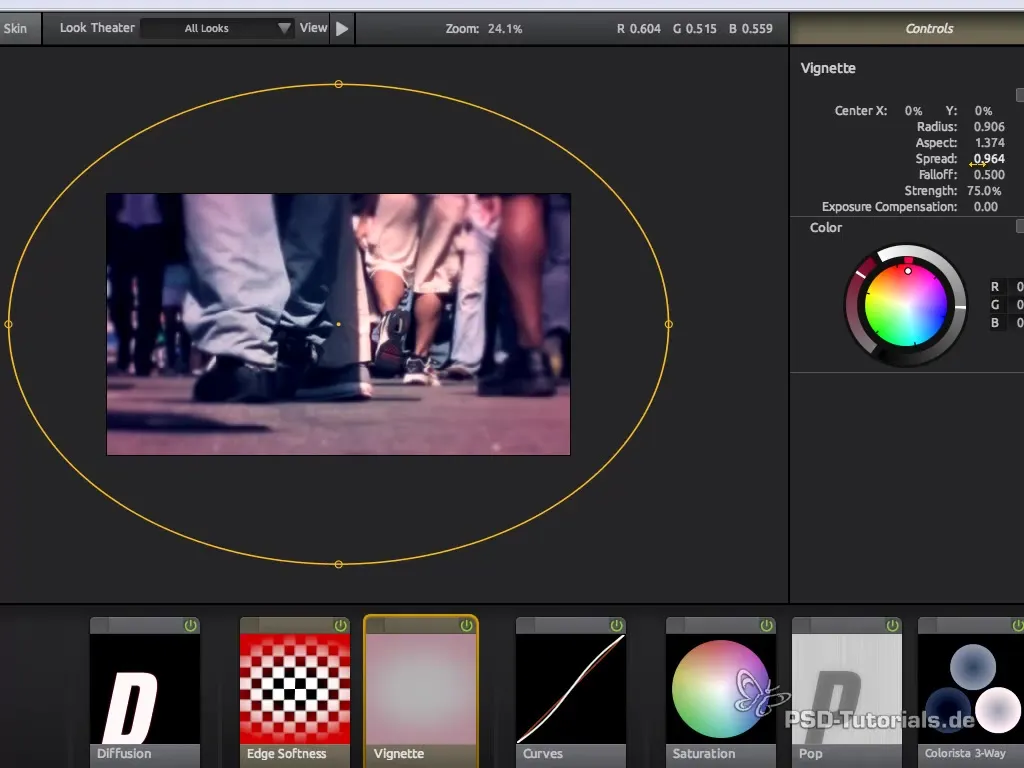Click the Exposure Compensation label
The height and width of the screenshot is (768, 1024).
click(889, 206)
